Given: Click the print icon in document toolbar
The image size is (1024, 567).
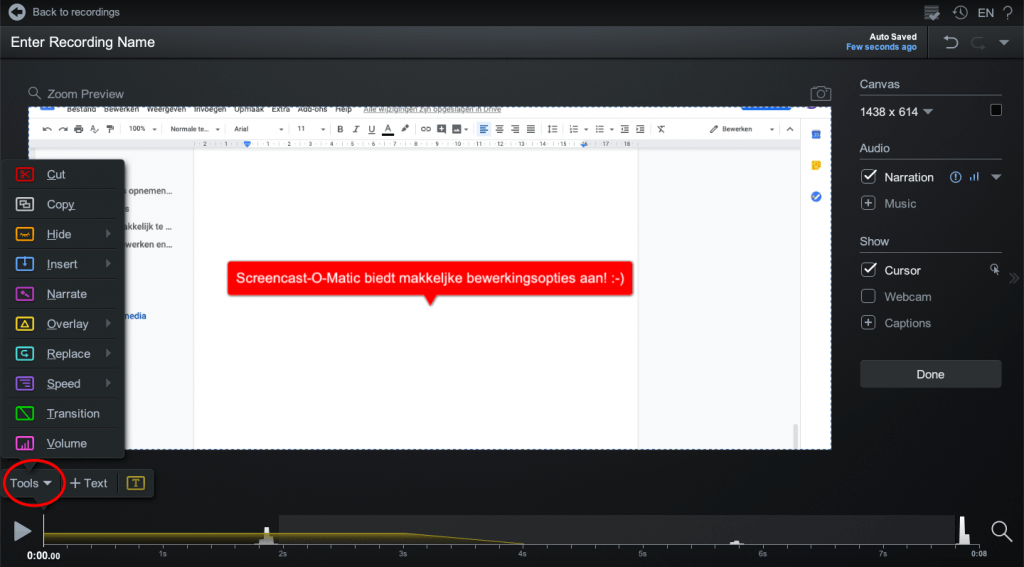Looking at the screenshot, I should pos(78,129).
